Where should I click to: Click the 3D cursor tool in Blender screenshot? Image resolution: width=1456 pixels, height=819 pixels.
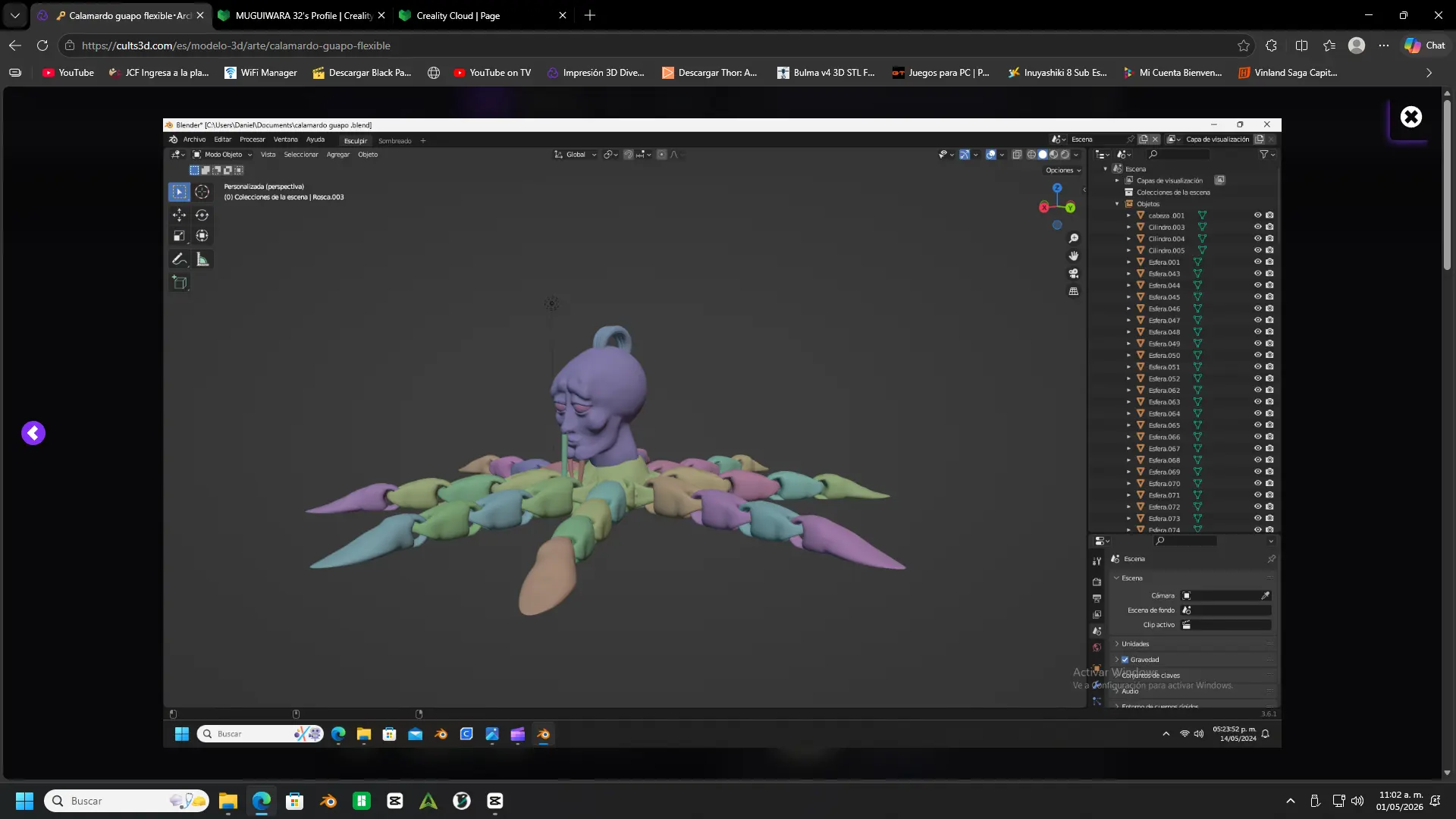point(202,192)
